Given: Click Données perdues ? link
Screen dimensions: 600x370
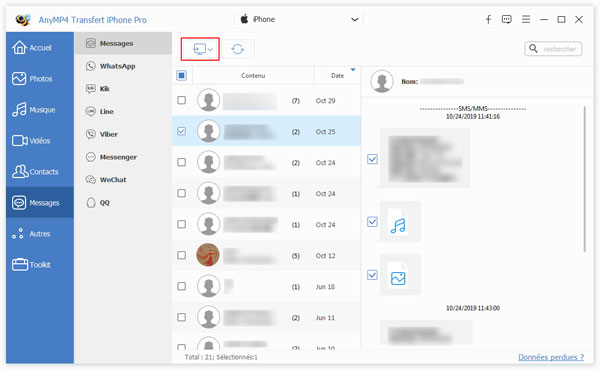Looking at the screenshot, I should (551, 357).
